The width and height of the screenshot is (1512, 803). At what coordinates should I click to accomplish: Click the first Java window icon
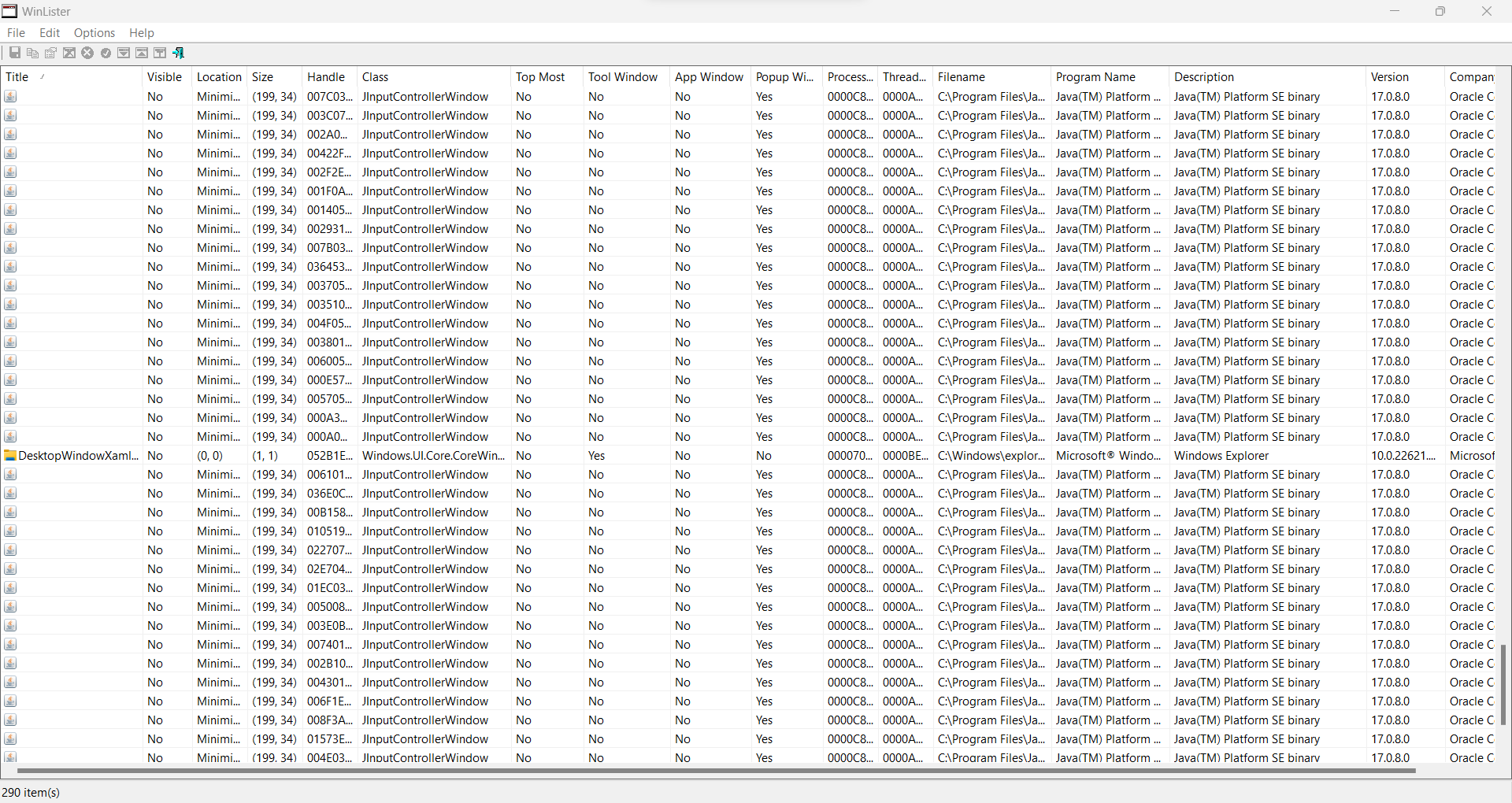point(10,96)
